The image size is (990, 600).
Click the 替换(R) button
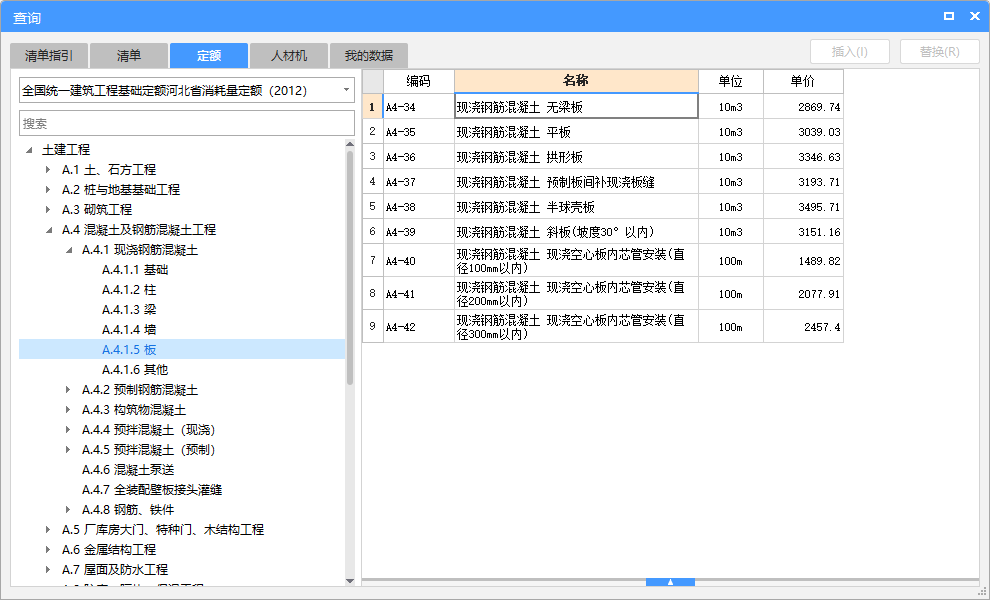click(x=939, y=52)
